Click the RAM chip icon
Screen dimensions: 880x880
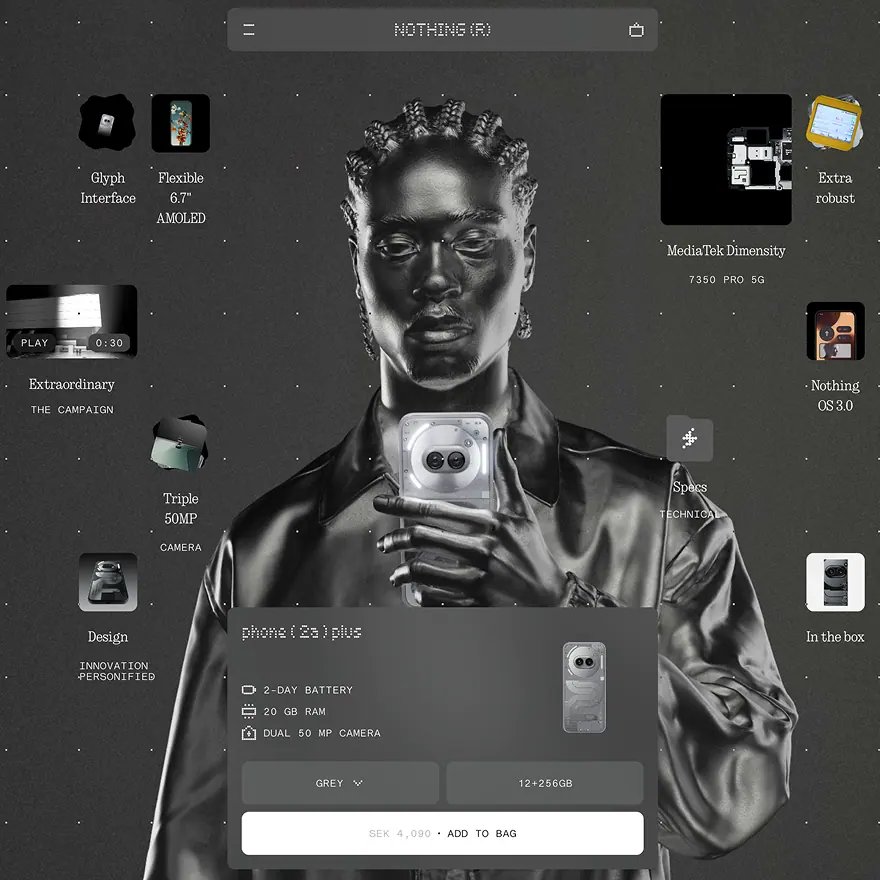click(249, 711)
